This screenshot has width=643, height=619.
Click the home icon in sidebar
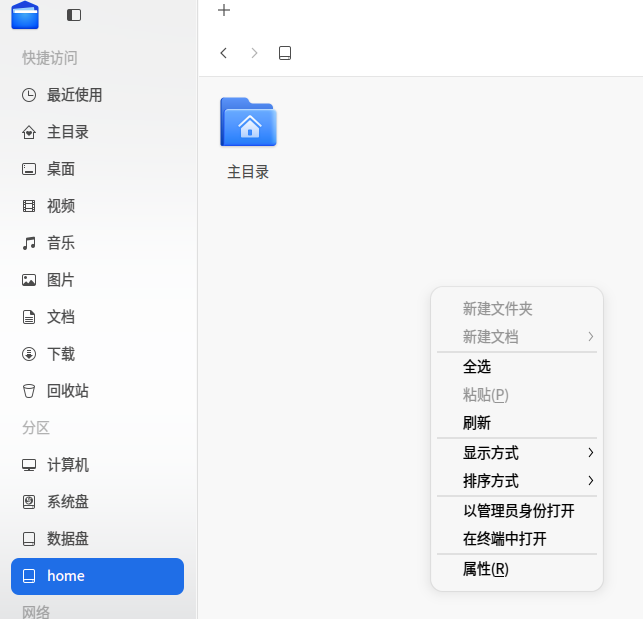tap(29, 132)
